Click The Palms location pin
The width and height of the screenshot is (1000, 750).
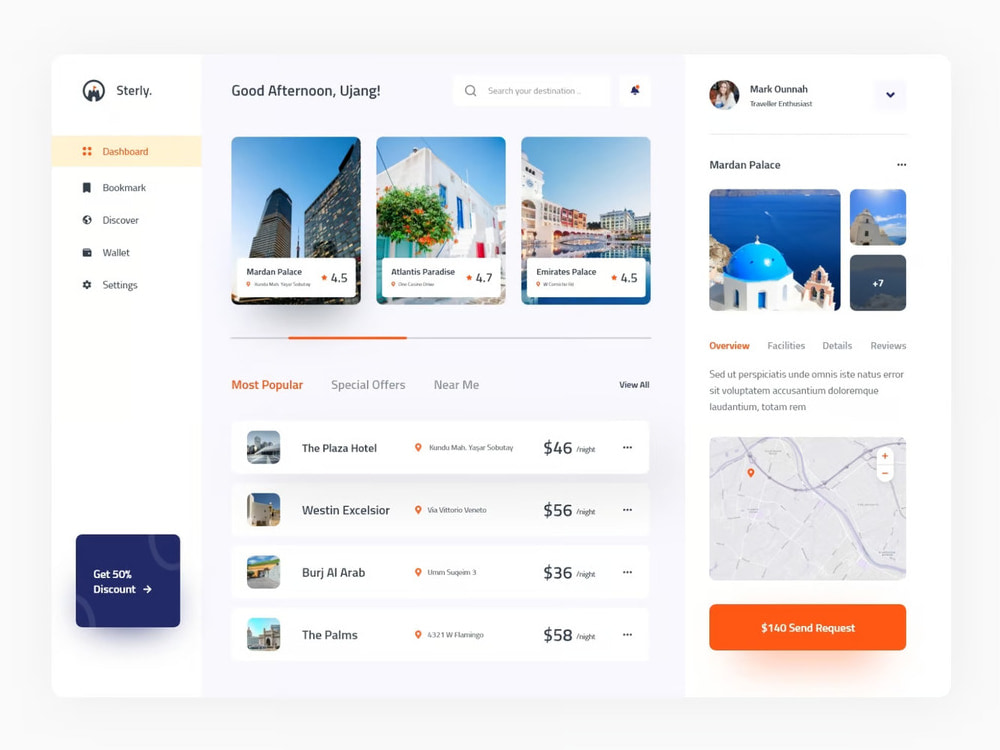418,635
